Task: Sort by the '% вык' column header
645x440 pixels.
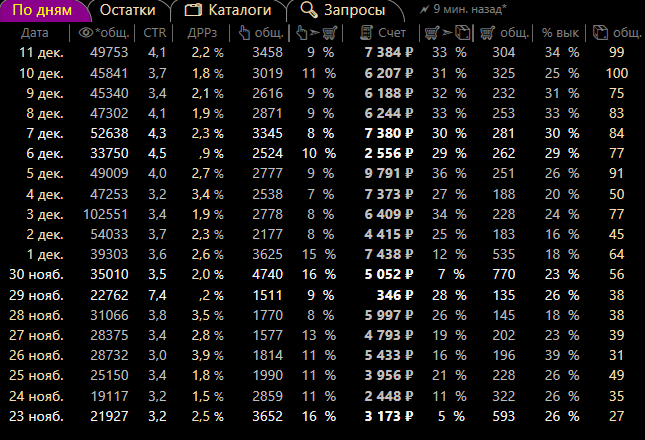Action: coord(560,32)
